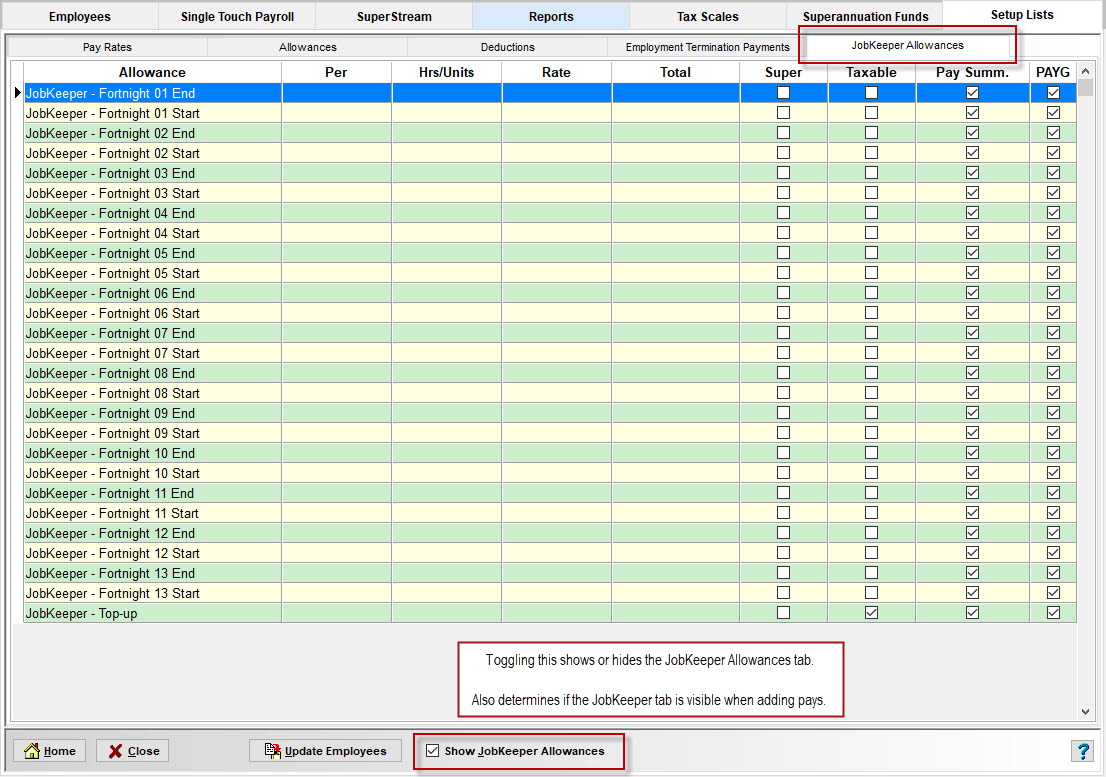1106x777 pixels.
Task: Click the Update Employees button
Action: click(325, 751)
